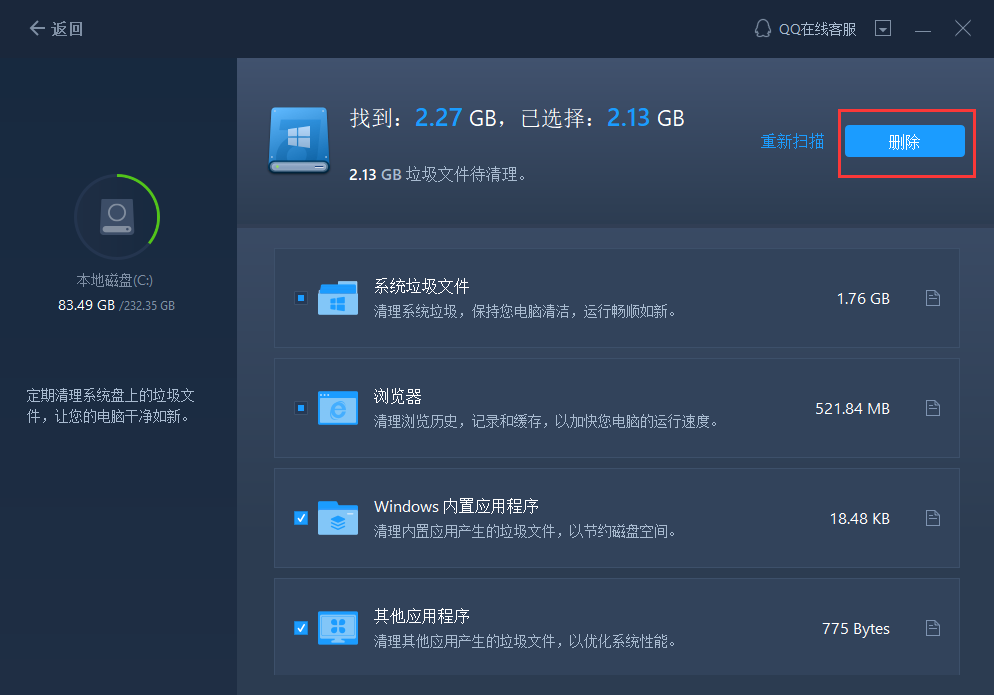
Task: Click the Windows 内置应用程序 folder icon
Action: click(338, 518)
